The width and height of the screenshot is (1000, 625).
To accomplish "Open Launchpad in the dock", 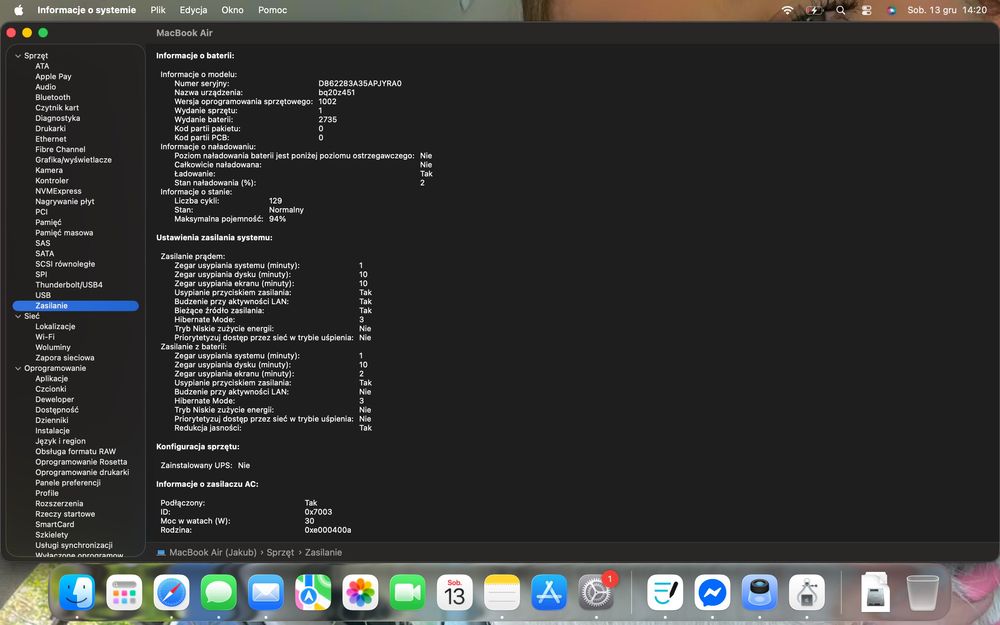I will point(124,592).
